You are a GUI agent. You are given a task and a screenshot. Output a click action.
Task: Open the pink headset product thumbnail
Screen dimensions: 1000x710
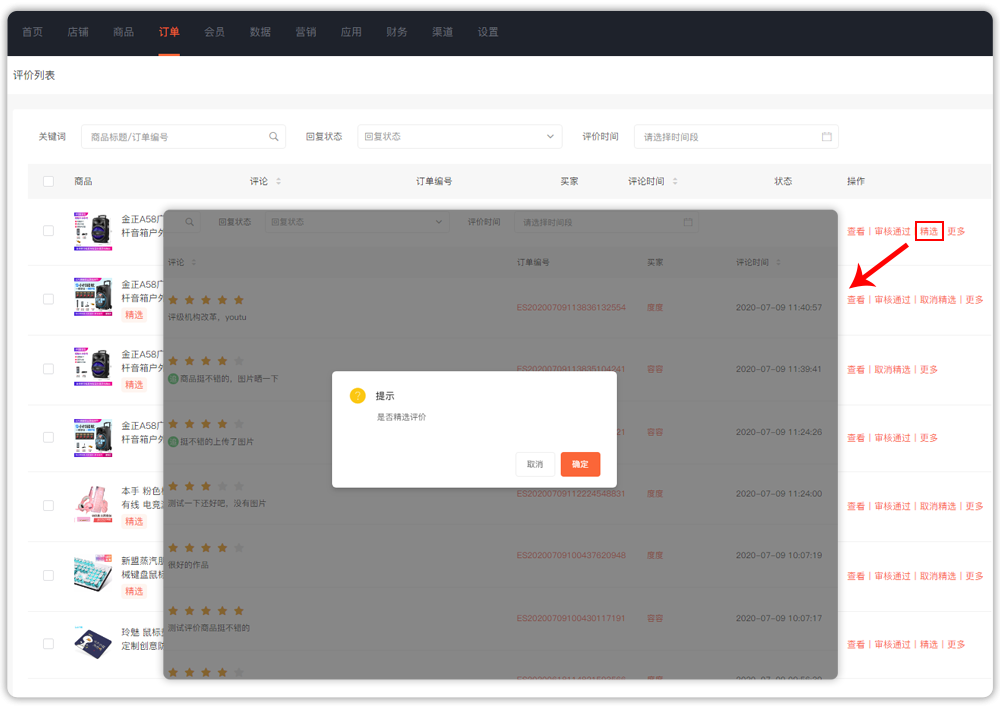click(93, 505)
